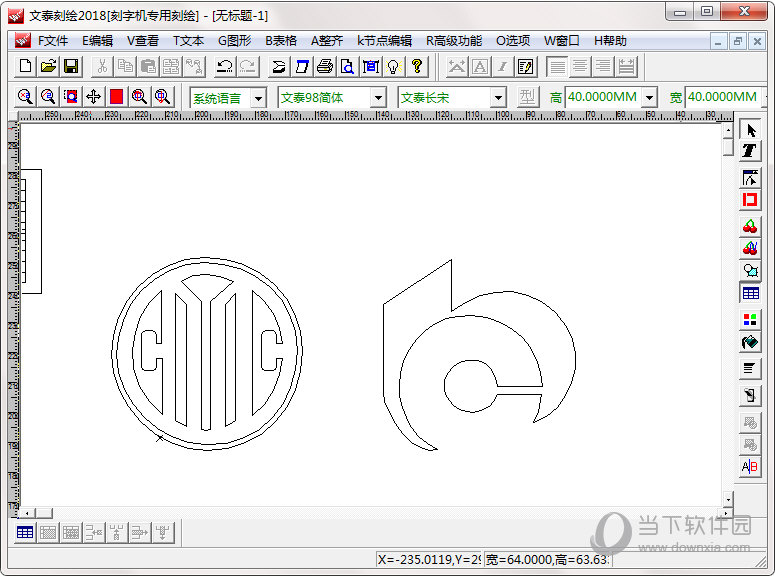Select the Text tool in right toolbar
This screenshot has height=577, width=775.
(x=750, y=151)
